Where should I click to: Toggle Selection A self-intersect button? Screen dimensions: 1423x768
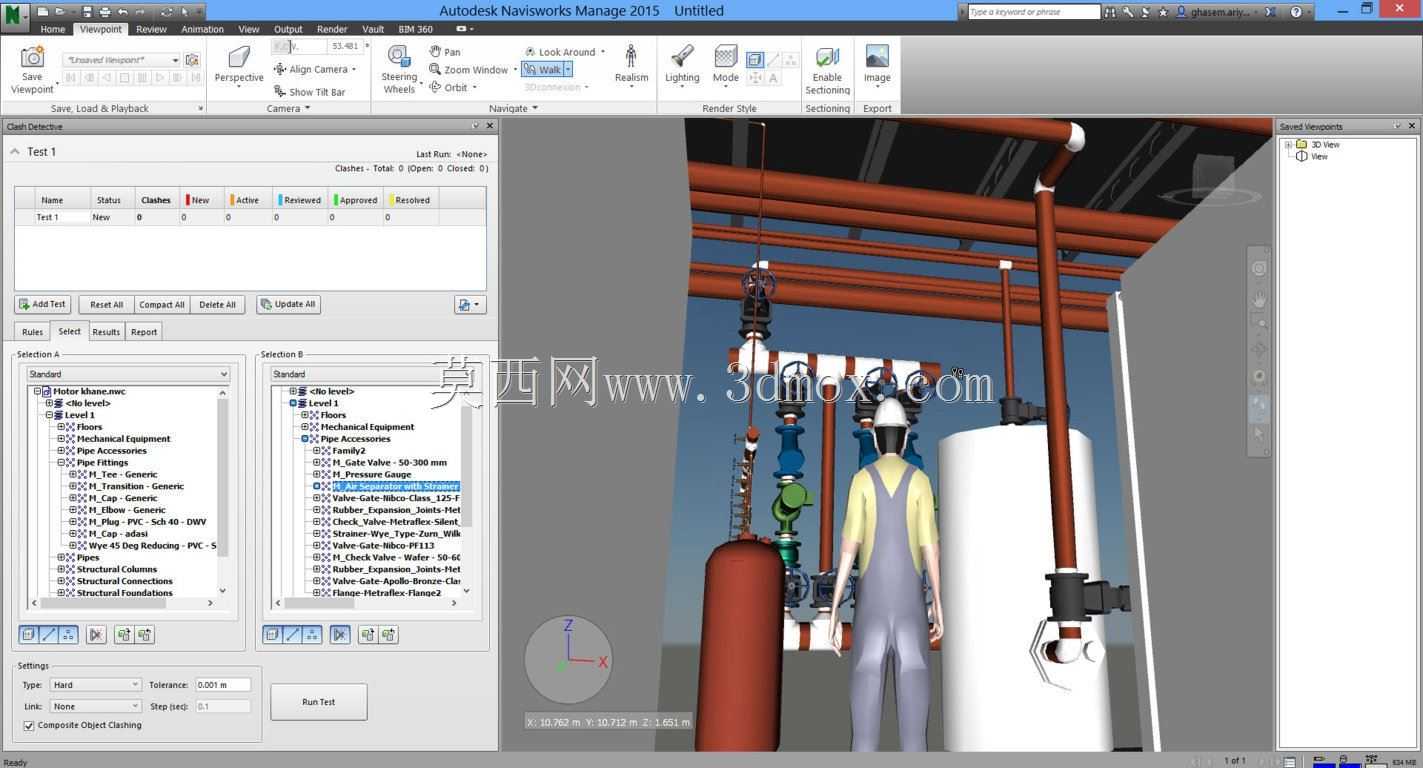point(96,634)
